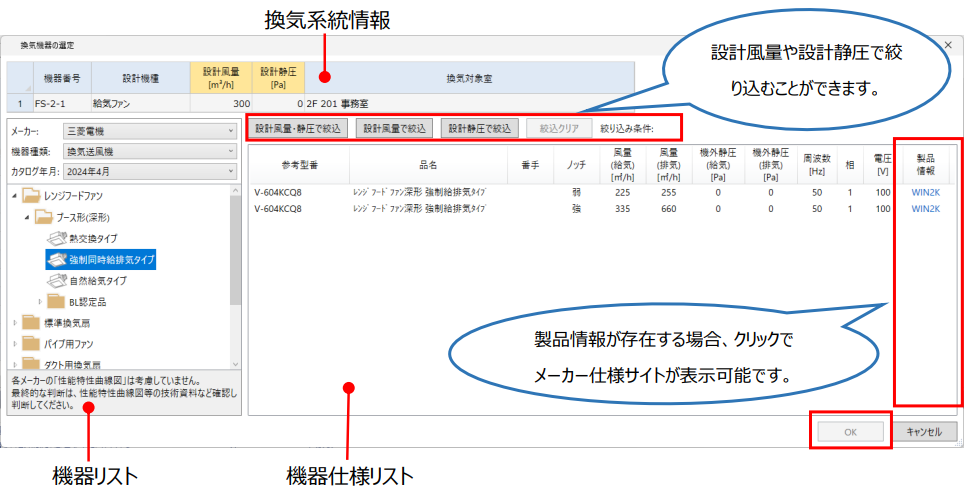Screen dimensions: 967x498
Task: Open the カタログ年月 dropdown showing 2024年4月
Action: coord(149,171)
